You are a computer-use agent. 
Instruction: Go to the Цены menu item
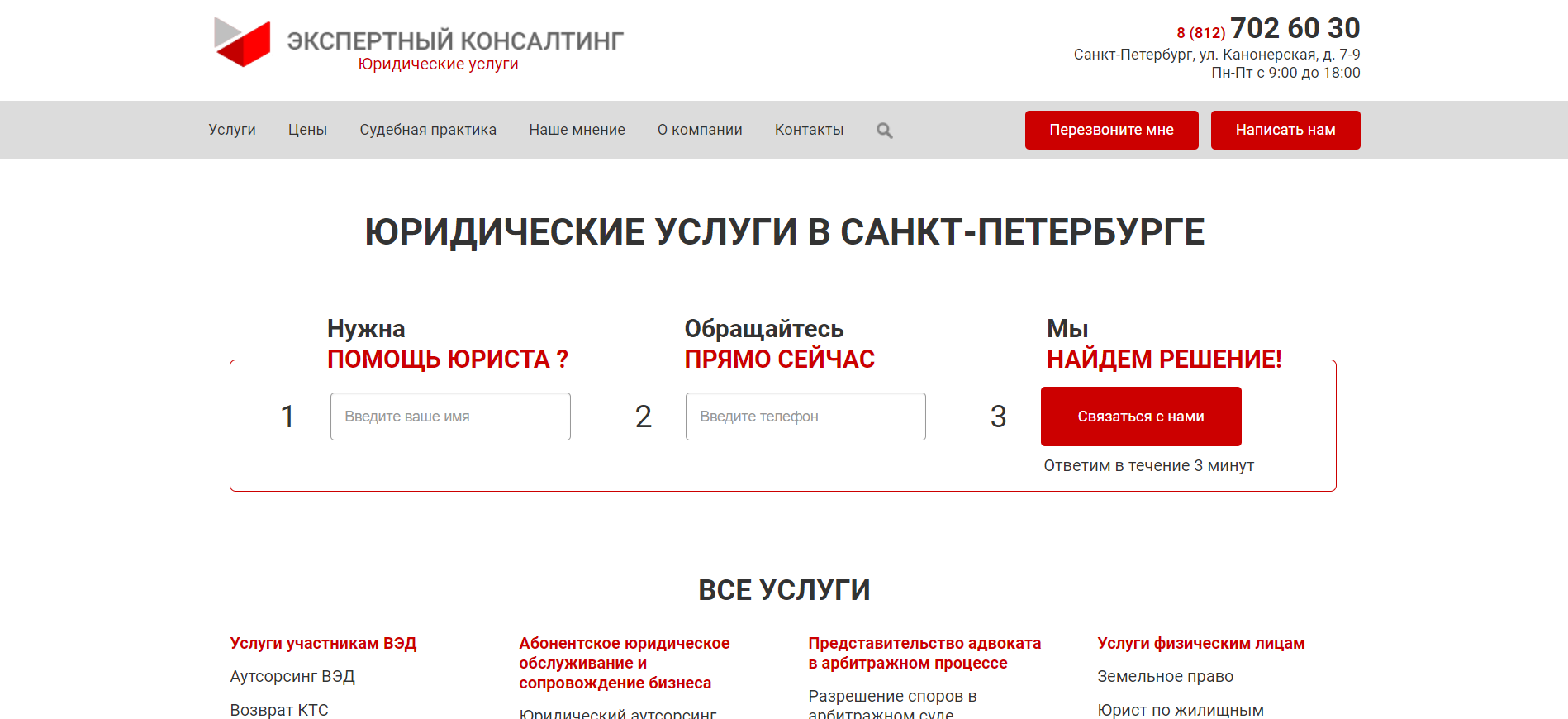tap(307, 130)
